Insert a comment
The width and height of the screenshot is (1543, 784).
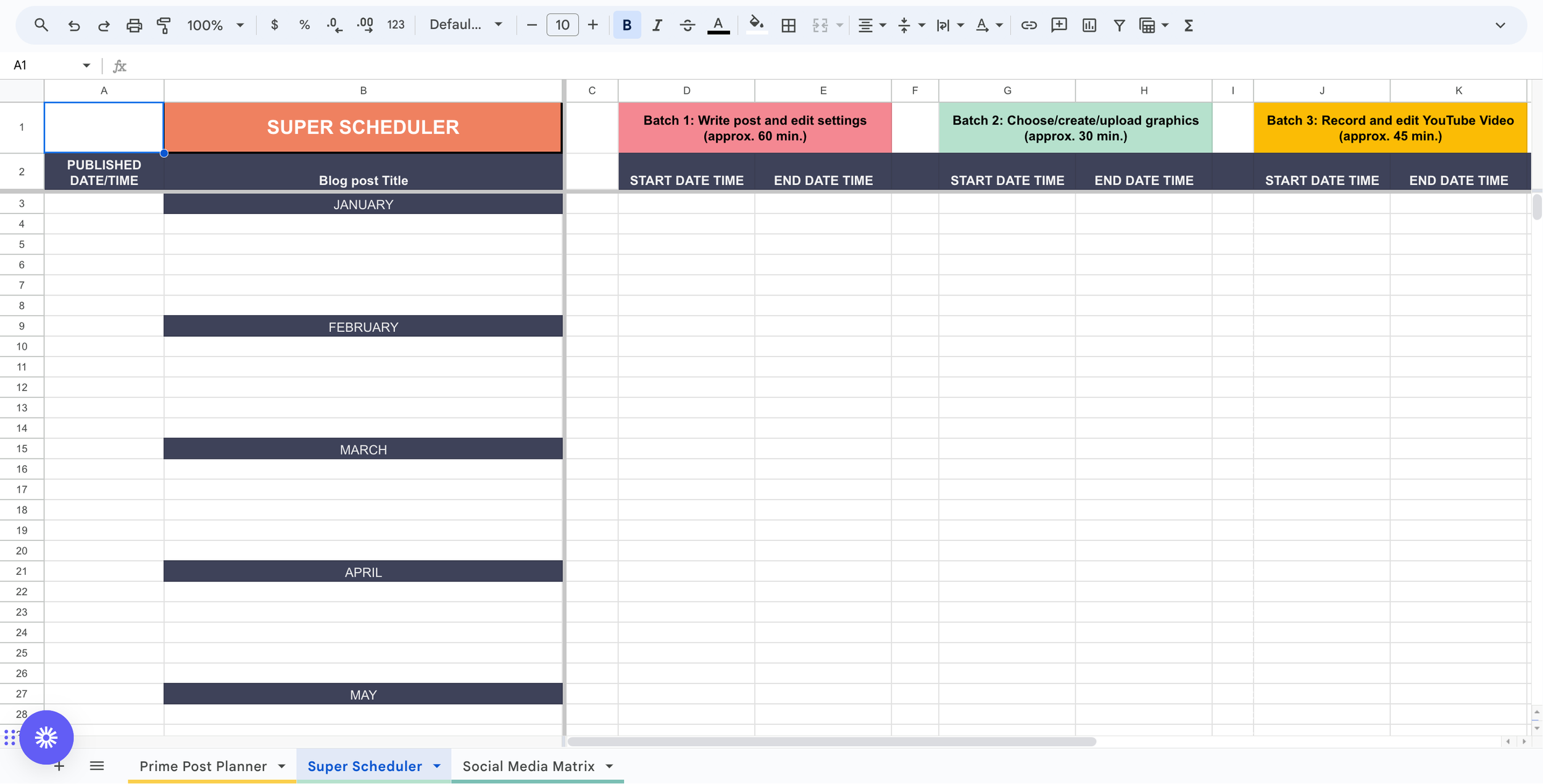tap(1058, 25)
